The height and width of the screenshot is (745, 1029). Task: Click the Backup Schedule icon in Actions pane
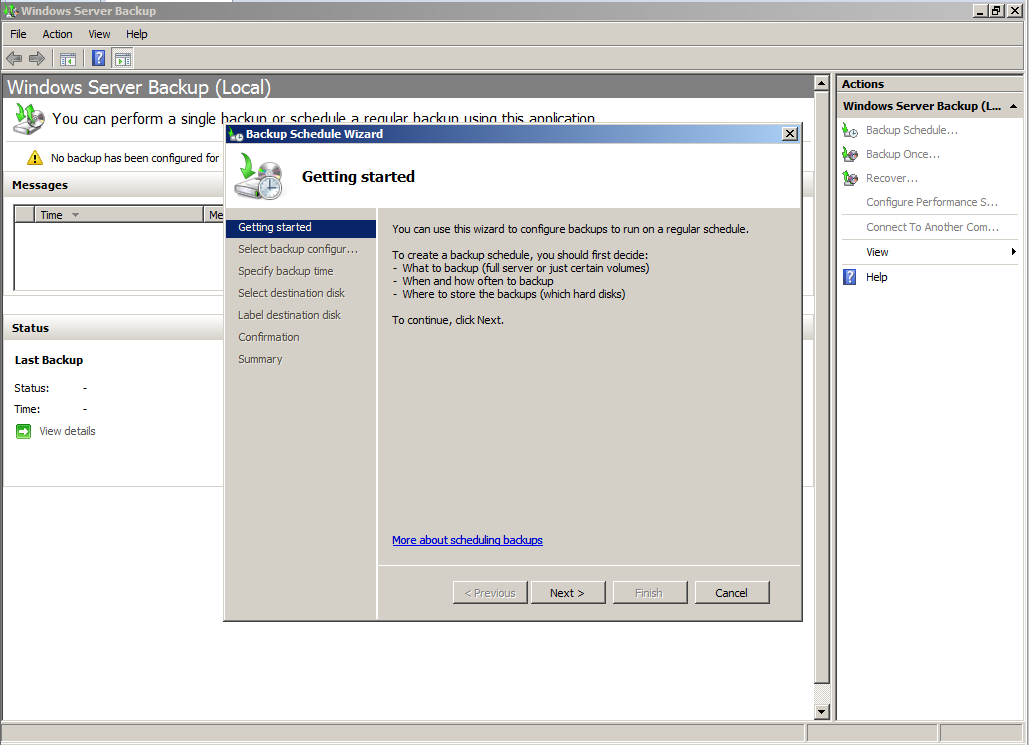pos(850,131)
